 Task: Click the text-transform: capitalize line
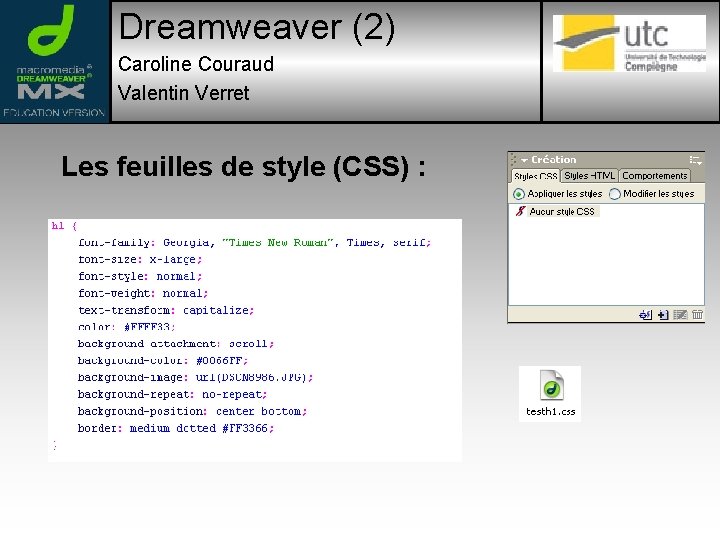(x=166, y=310)
